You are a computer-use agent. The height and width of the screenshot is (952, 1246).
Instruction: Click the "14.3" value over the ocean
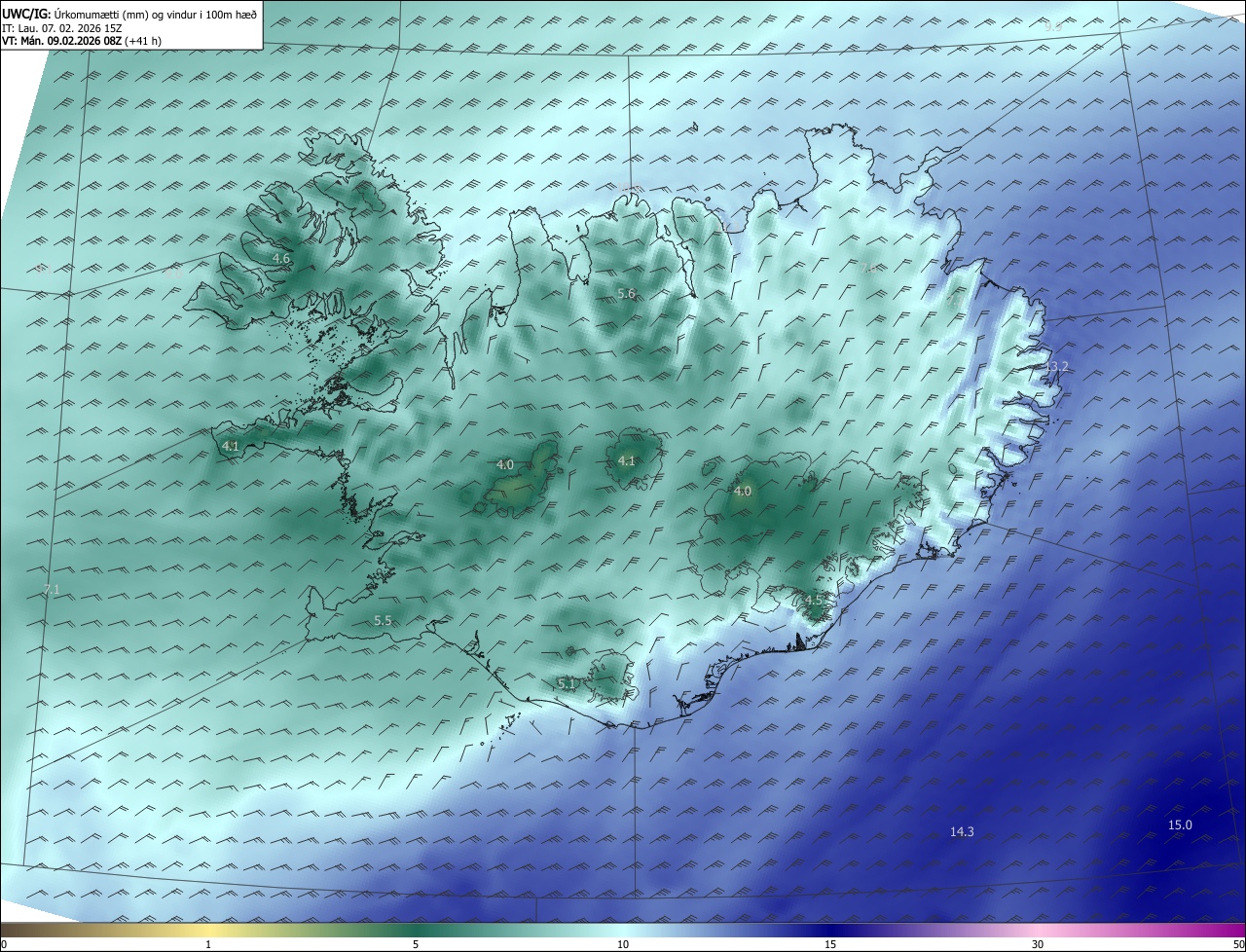pos(962,831)
